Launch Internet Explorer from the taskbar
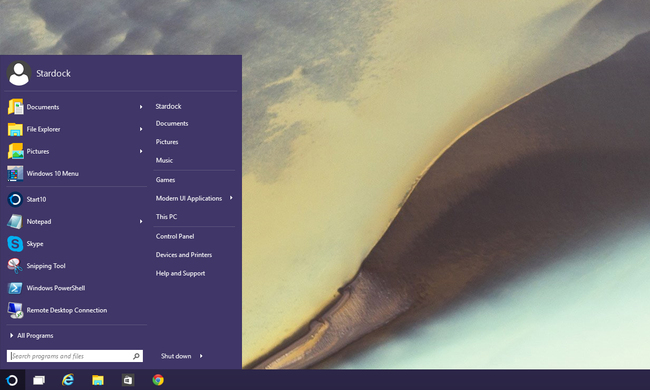This screenshot has height=390, width=650. click(68, 380)
